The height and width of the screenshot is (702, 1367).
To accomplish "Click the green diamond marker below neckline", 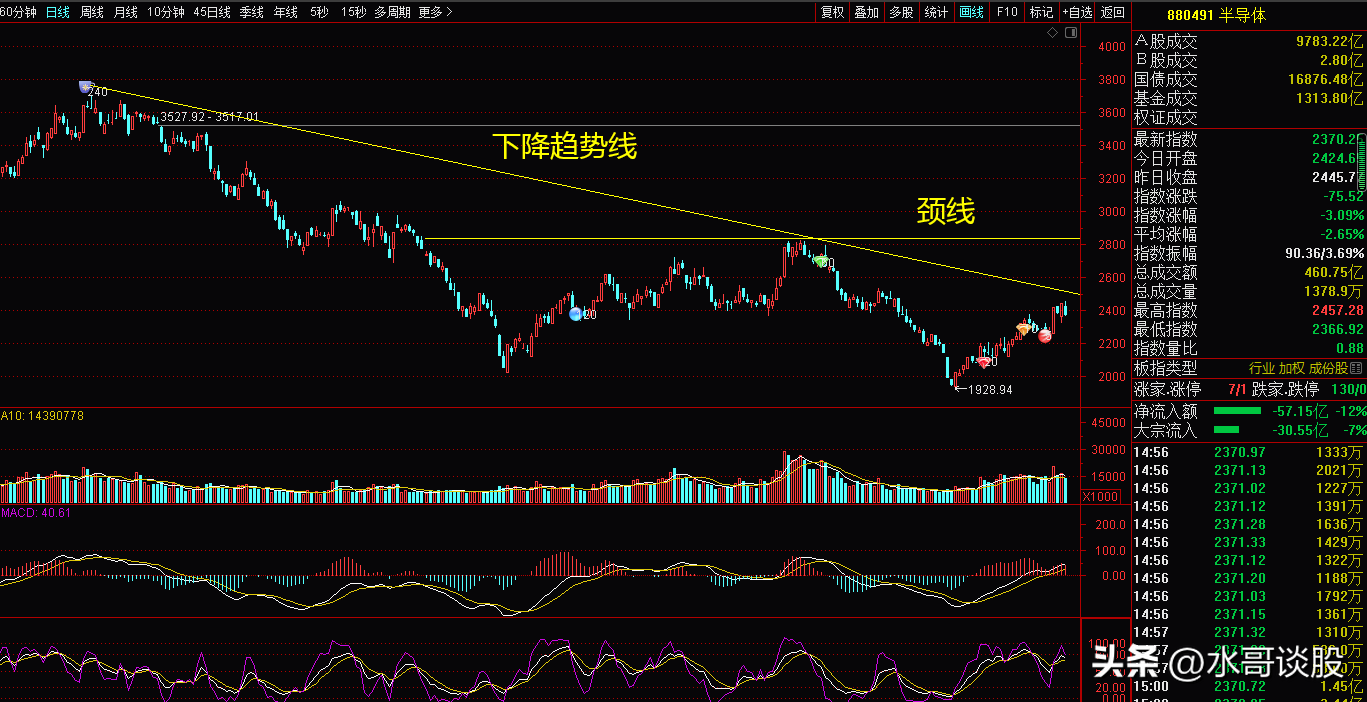I will click(x=821, y=261).
